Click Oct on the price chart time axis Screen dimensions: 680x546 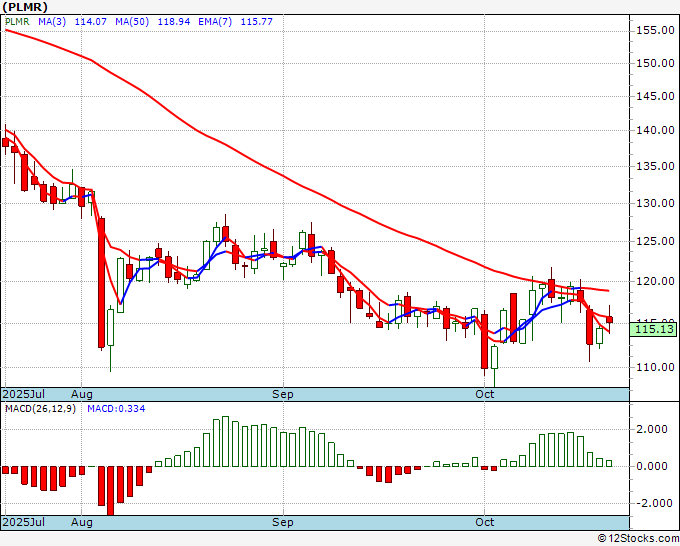[x=484, y=394]
